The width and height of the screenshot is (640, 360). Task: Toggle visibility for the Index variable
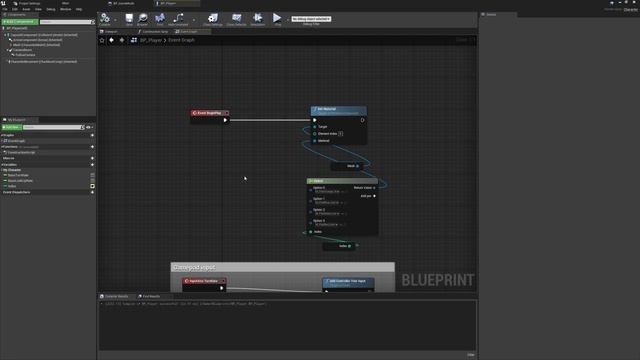pyautogui.click(x=92, y=186)
